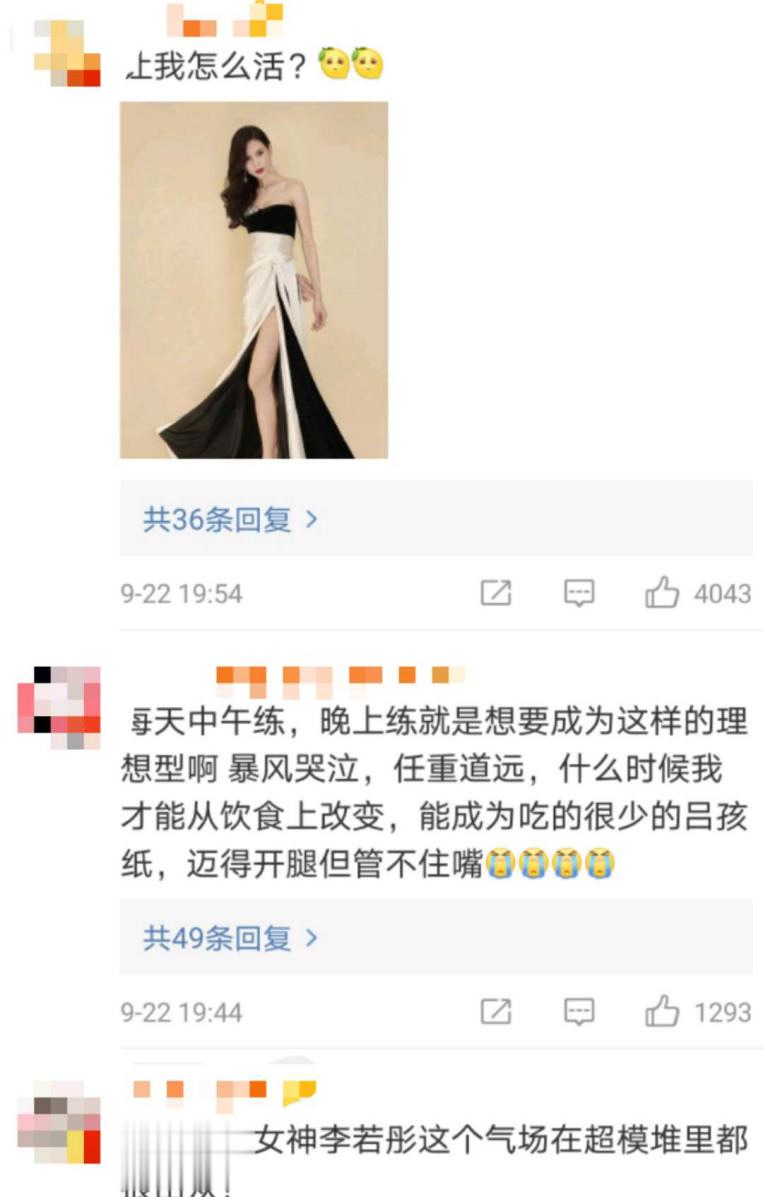Open first commenter's pixelated avatar
The image size is (763, 1197).
[x=68, y=53]
